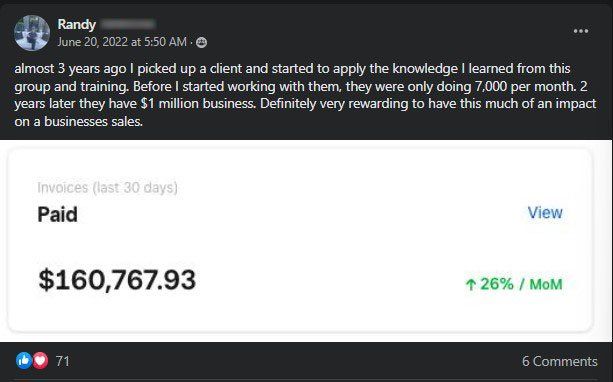The width and height of the screenshot is (613, 382).
Task: Click the red heart reaction icon
Action: pos(40,360)
